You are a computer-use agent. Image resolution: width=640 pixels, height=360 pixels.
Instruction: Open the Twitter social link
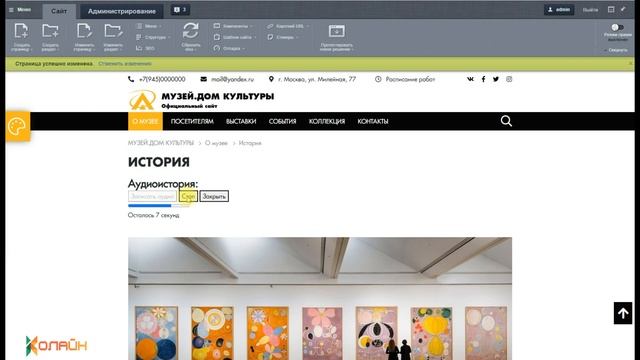coord(496,79)
